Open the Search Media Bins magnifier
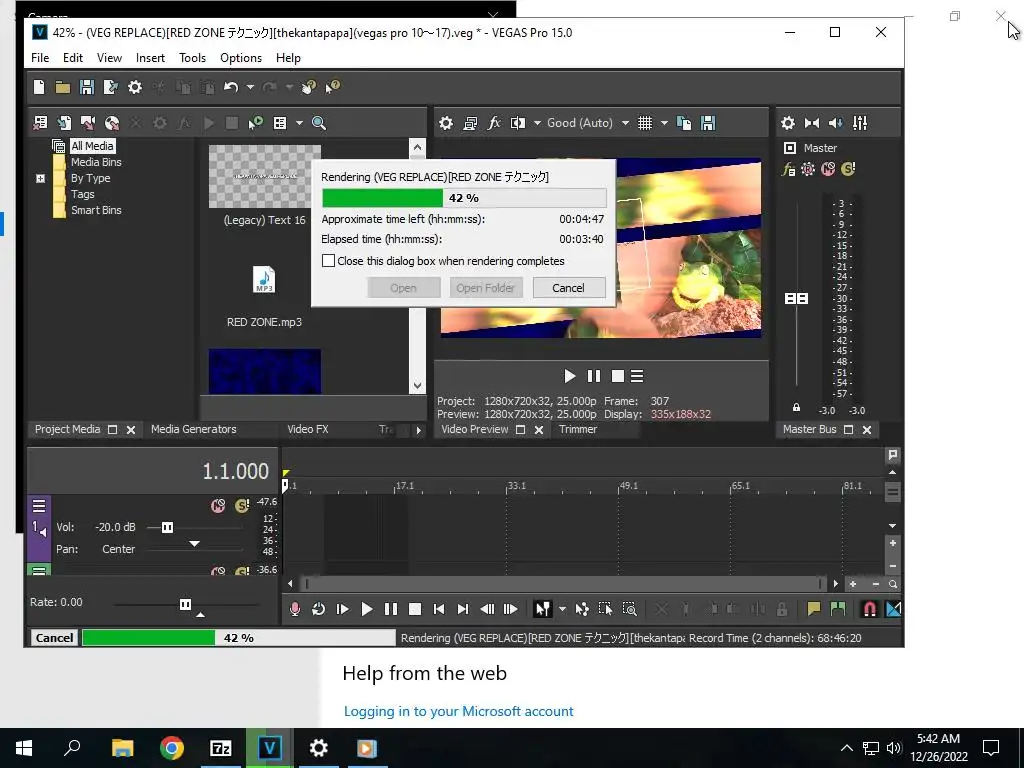This screenshot has width=1024, height=768. pyautogui.click(x=319, y=123)
